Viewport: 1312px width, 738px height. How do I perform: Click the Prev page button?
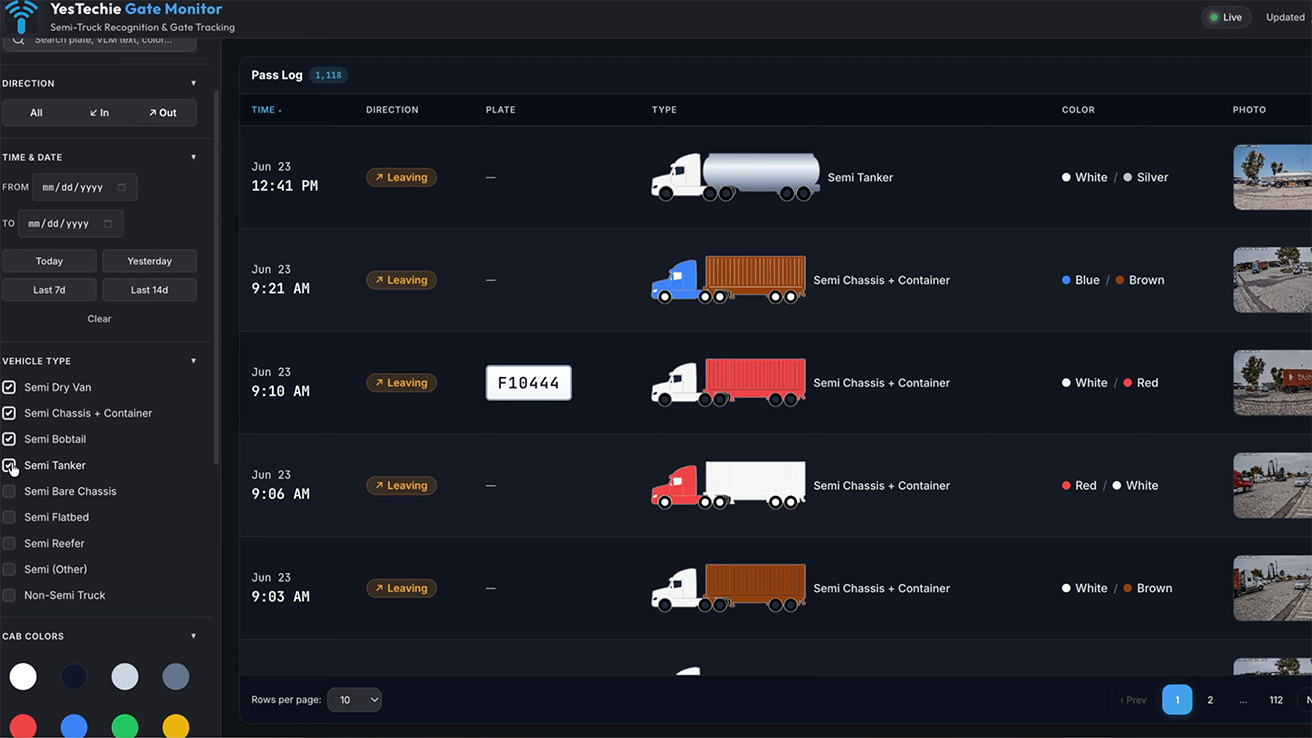1133,700
